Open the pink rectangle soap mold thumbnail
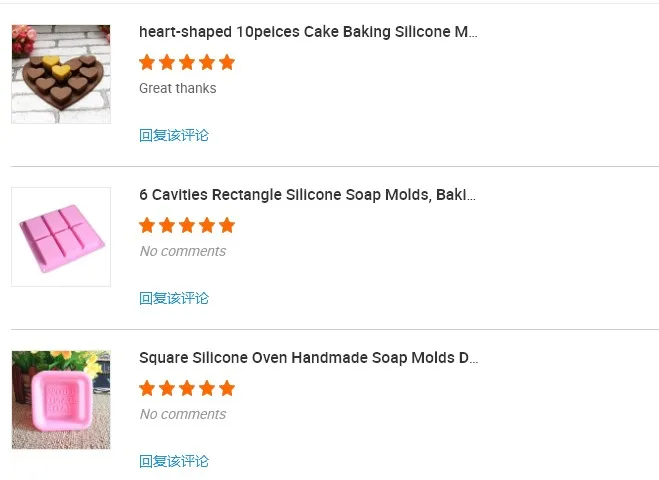 click(61, 237)
